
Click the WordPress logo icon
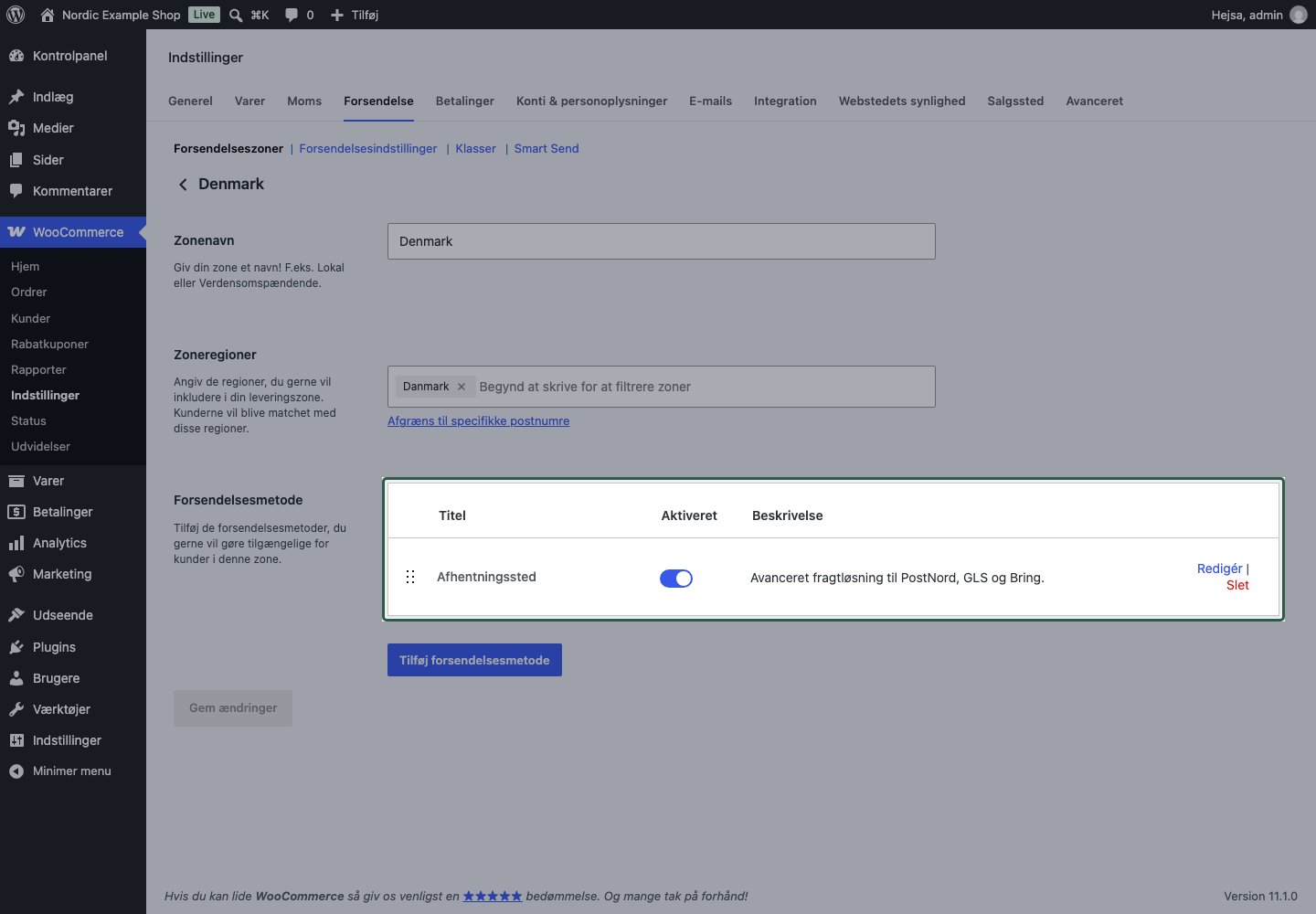tap(16, 15)
